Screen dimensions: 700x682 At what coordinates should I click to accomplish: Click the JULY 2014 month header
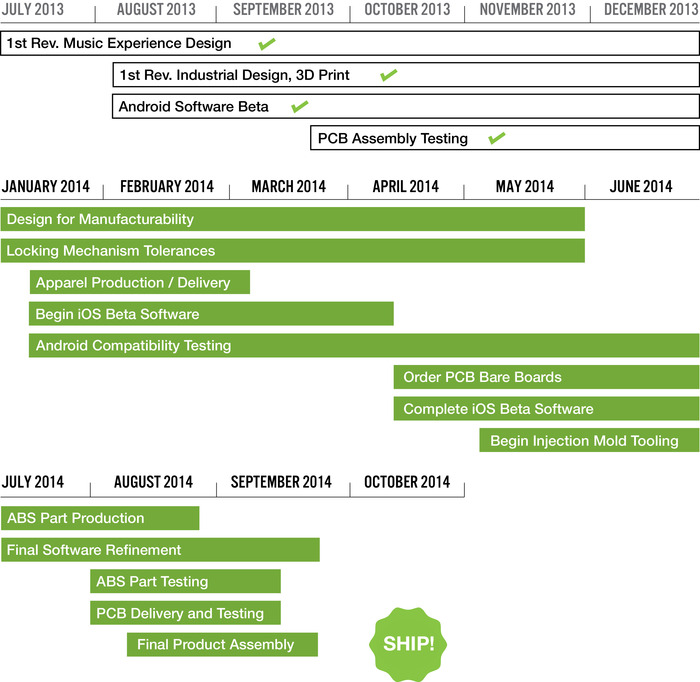coord(33,482)
